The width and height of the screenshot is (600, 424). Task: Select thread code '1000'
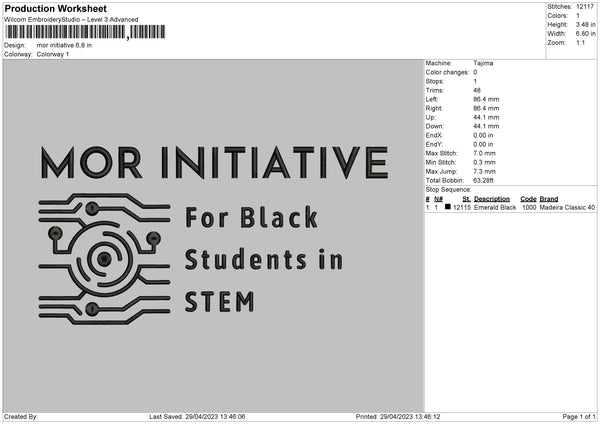[529, 207]
